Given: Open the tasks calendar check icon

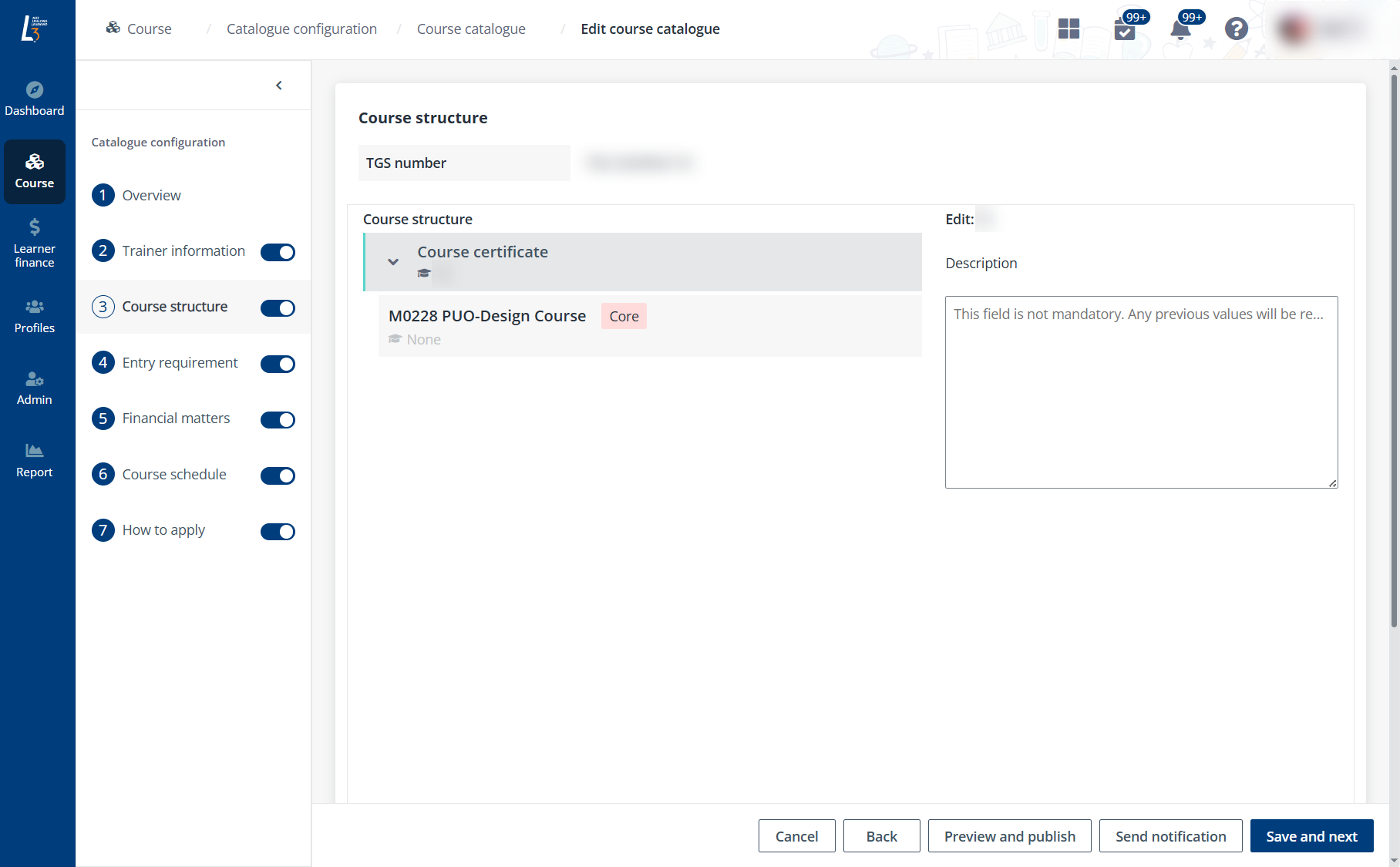Looking at the screenshot, I should click(1125, 30).
